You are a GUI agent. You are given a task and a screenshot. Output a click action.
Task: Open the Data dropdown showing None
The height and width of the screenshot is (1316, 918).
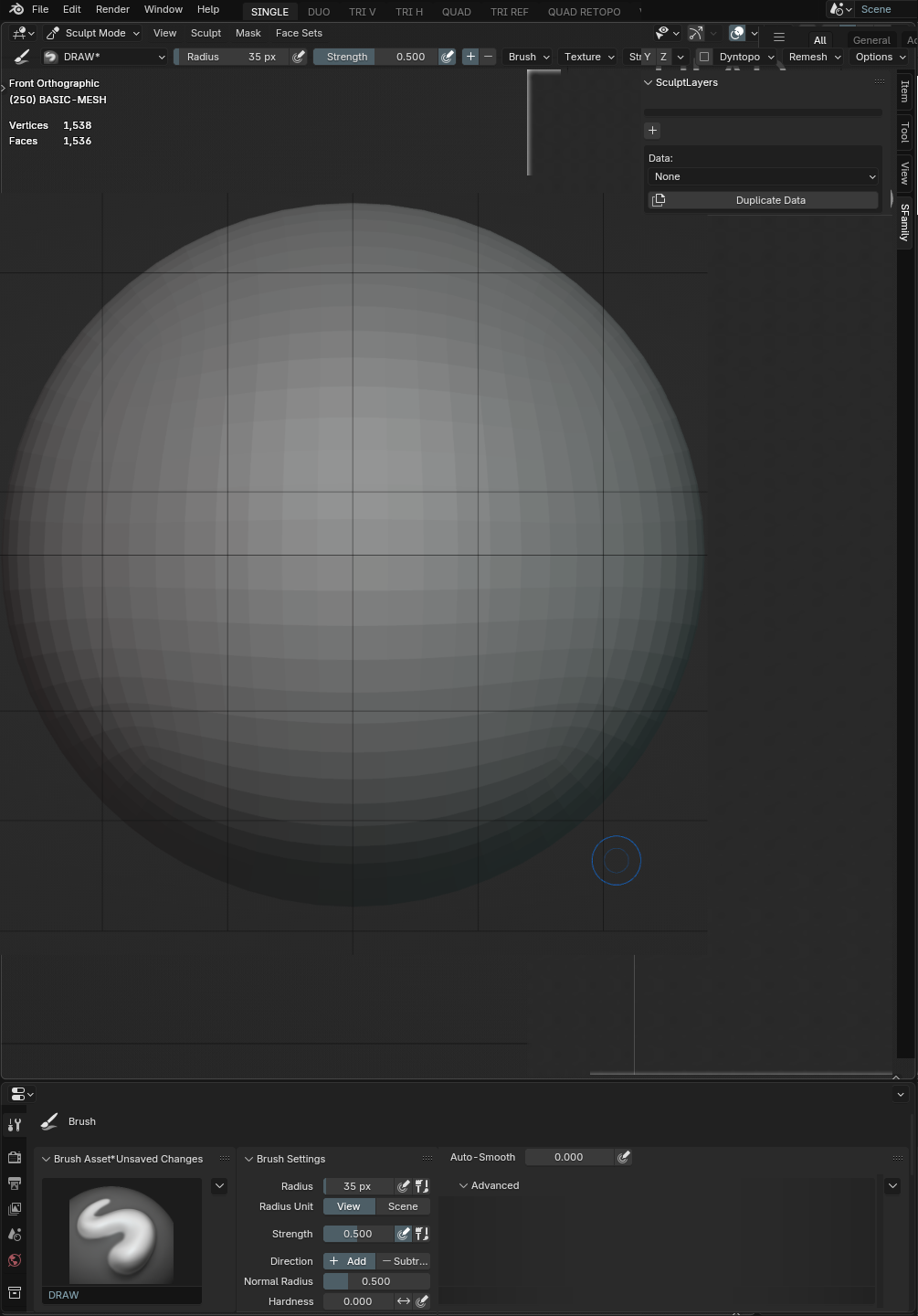click(764, 176)
